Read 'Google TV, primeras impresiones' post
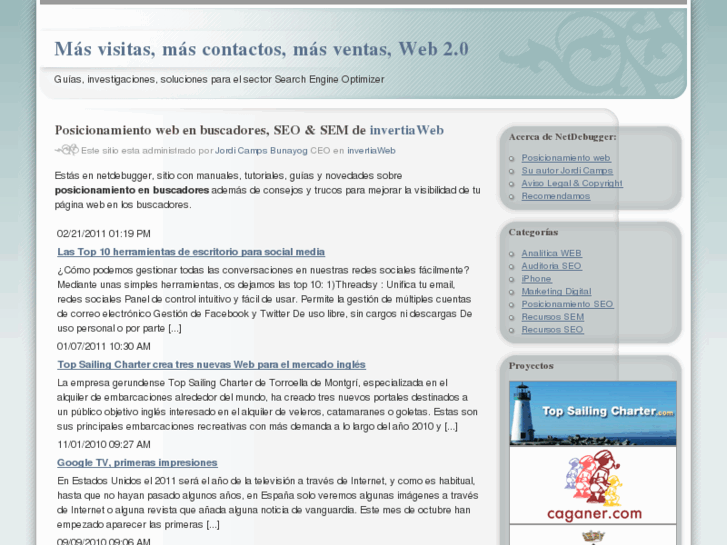Image resolution: width=727 pixels, height=545 pixels. [x=137, y=462]
